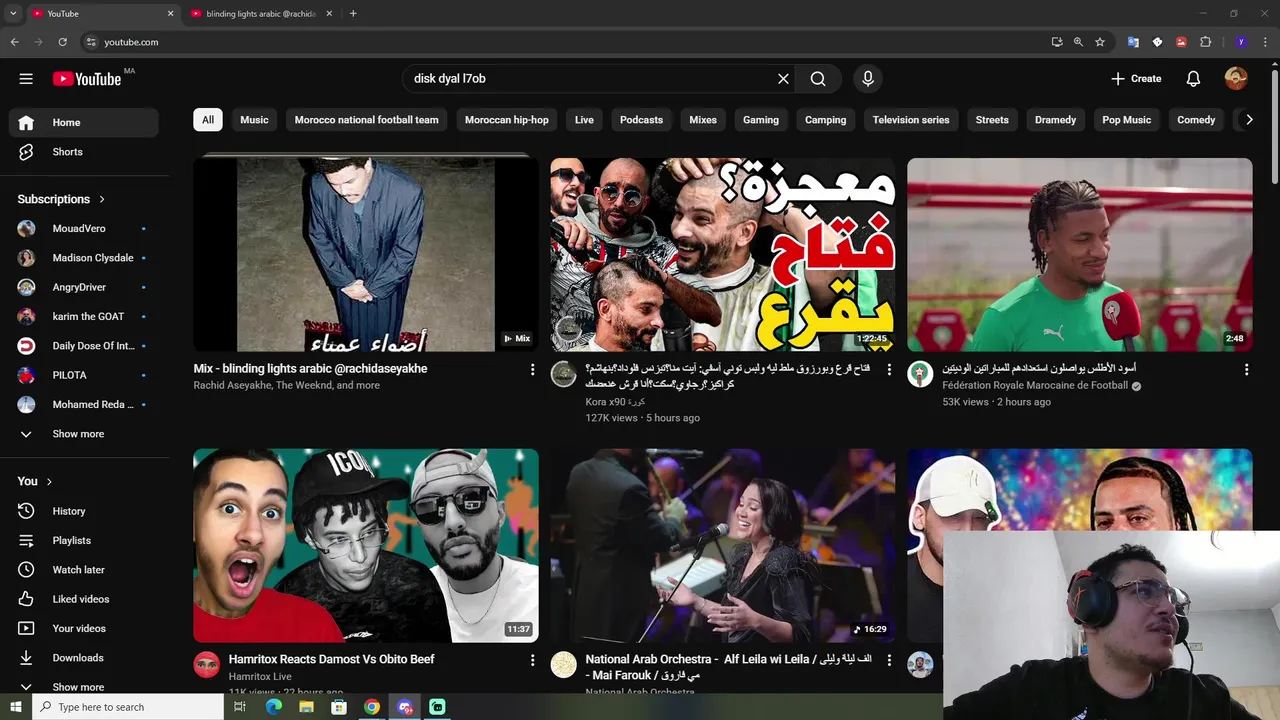Image resolution: width=1280 pixels, height=720 pixels.
Task: Expand Subscriptions Show more
Action: tap(84, 434)
